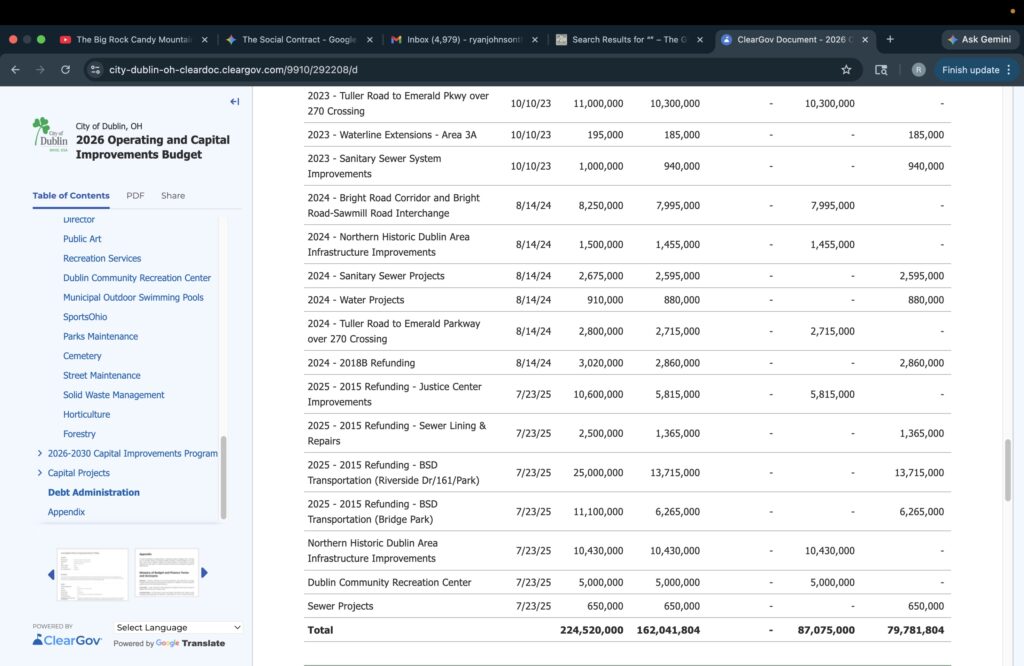Switch to the Share tab
The width and height of the screenshot is (1024, 666).
(x=173, y=196)
